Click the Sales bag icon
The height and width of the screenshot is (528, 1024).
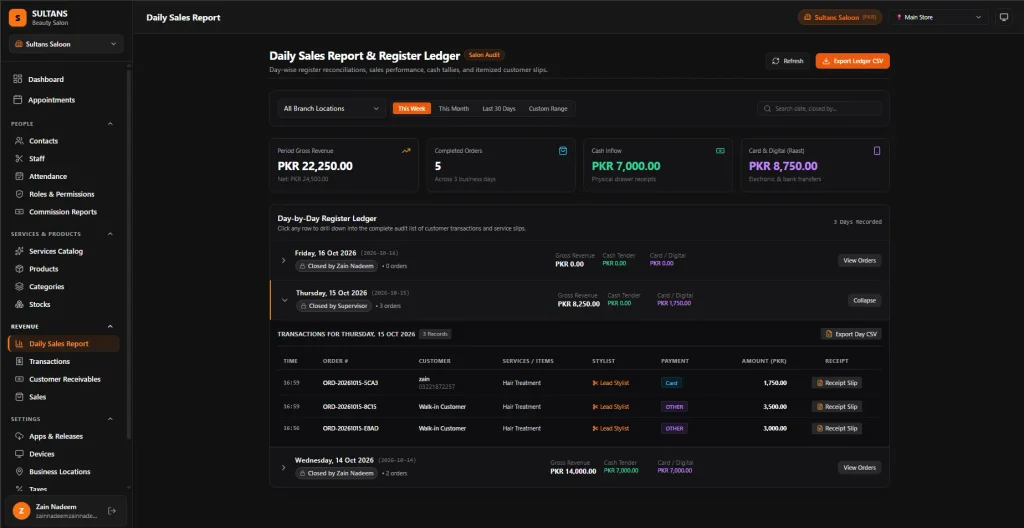[x=18, y=397]
